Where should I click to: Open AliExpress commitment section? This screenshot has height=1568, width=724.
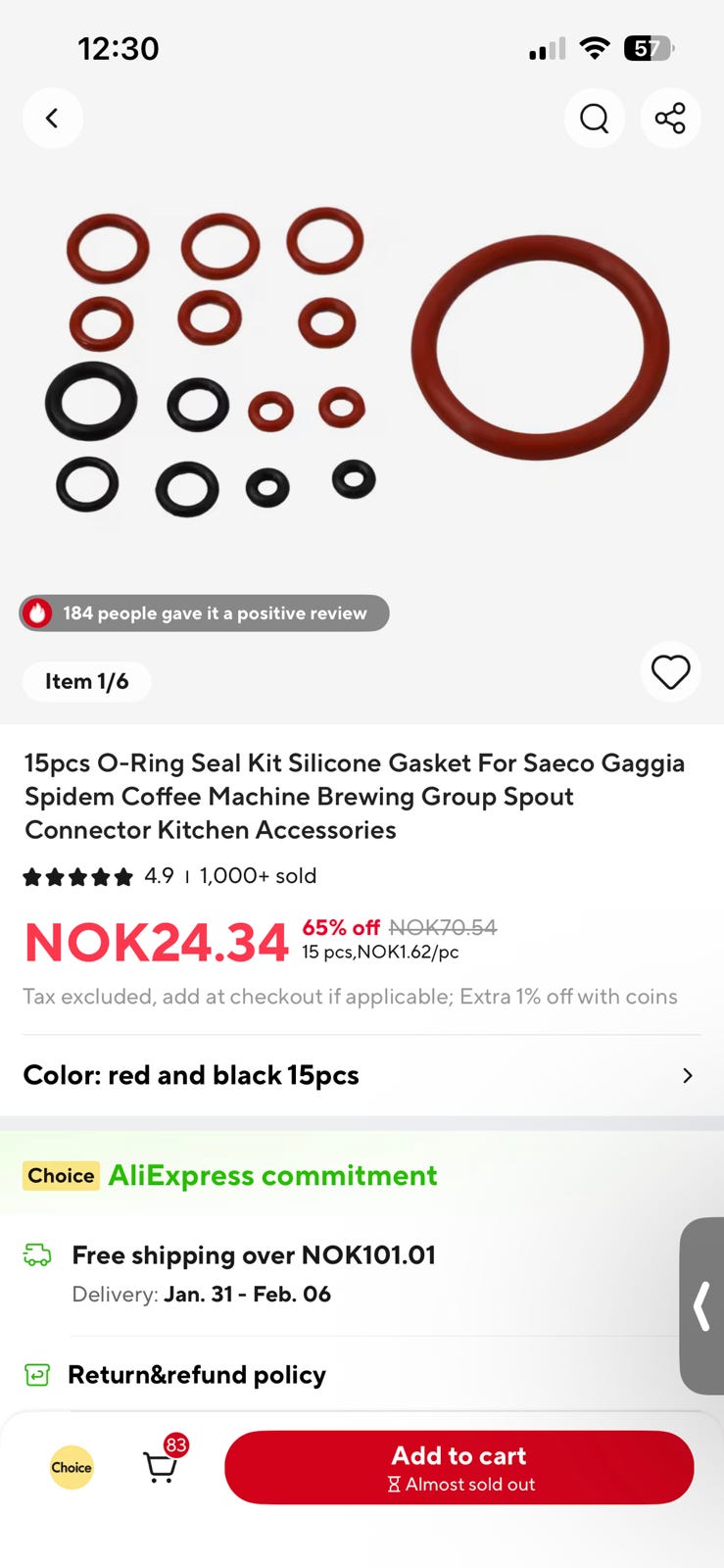tap(272, 1175)
